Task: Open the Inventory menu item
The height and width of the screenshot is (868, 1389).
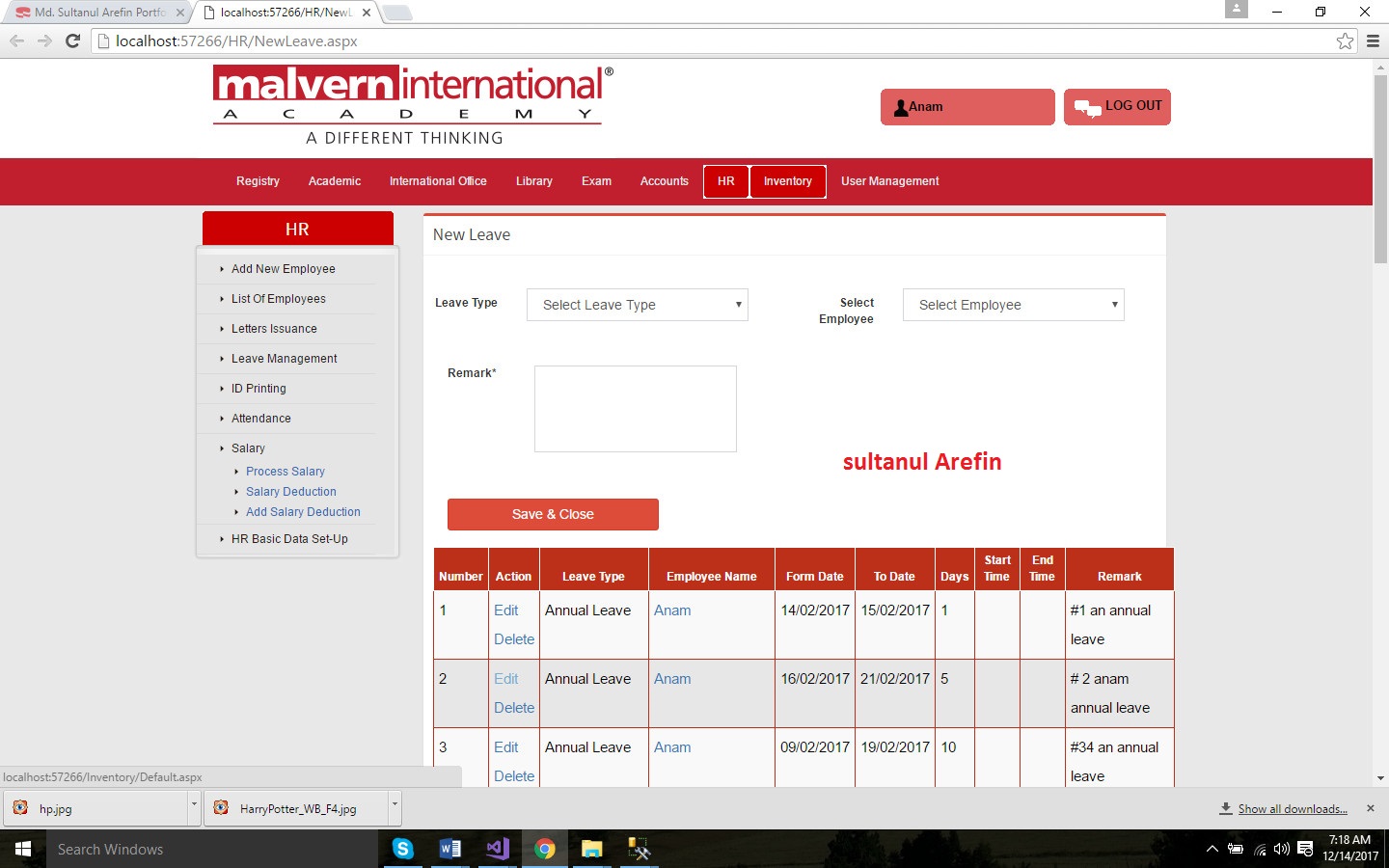Action: (787, 181)
